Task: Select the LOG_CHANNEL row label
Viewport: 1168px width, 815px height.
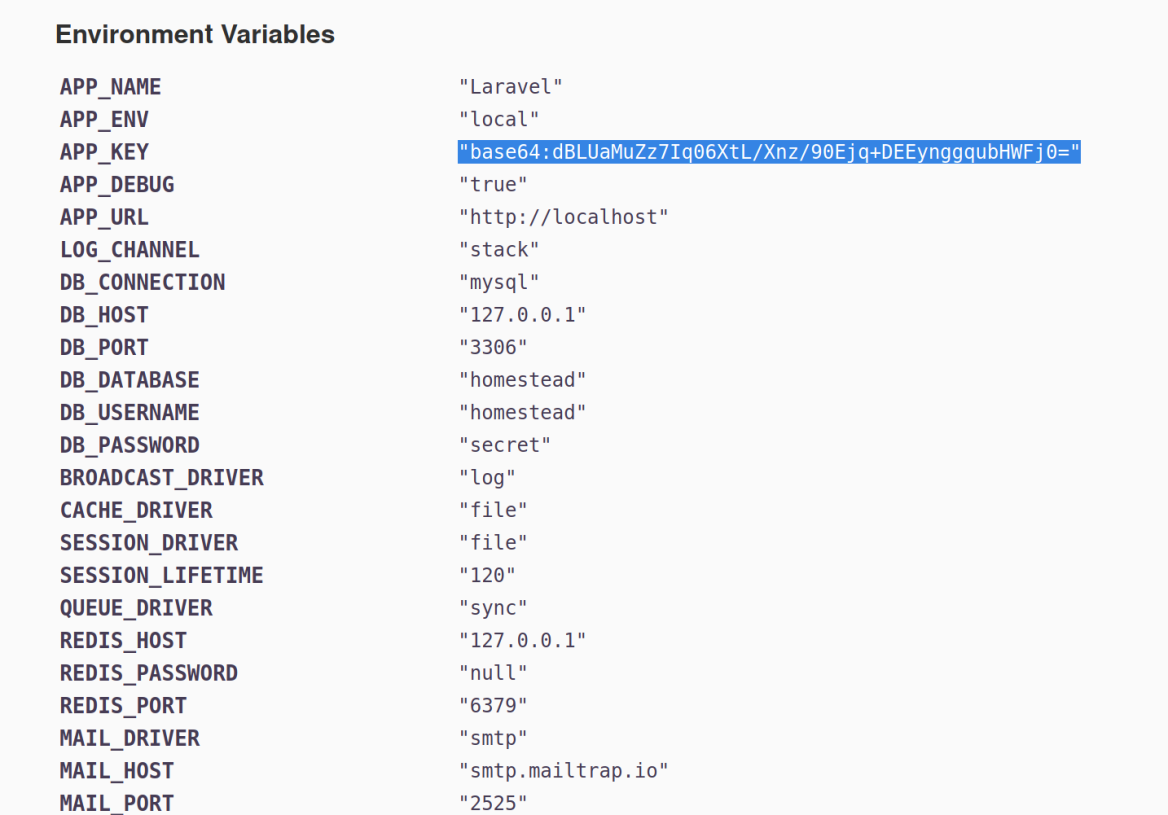Action: click(129, 250)
